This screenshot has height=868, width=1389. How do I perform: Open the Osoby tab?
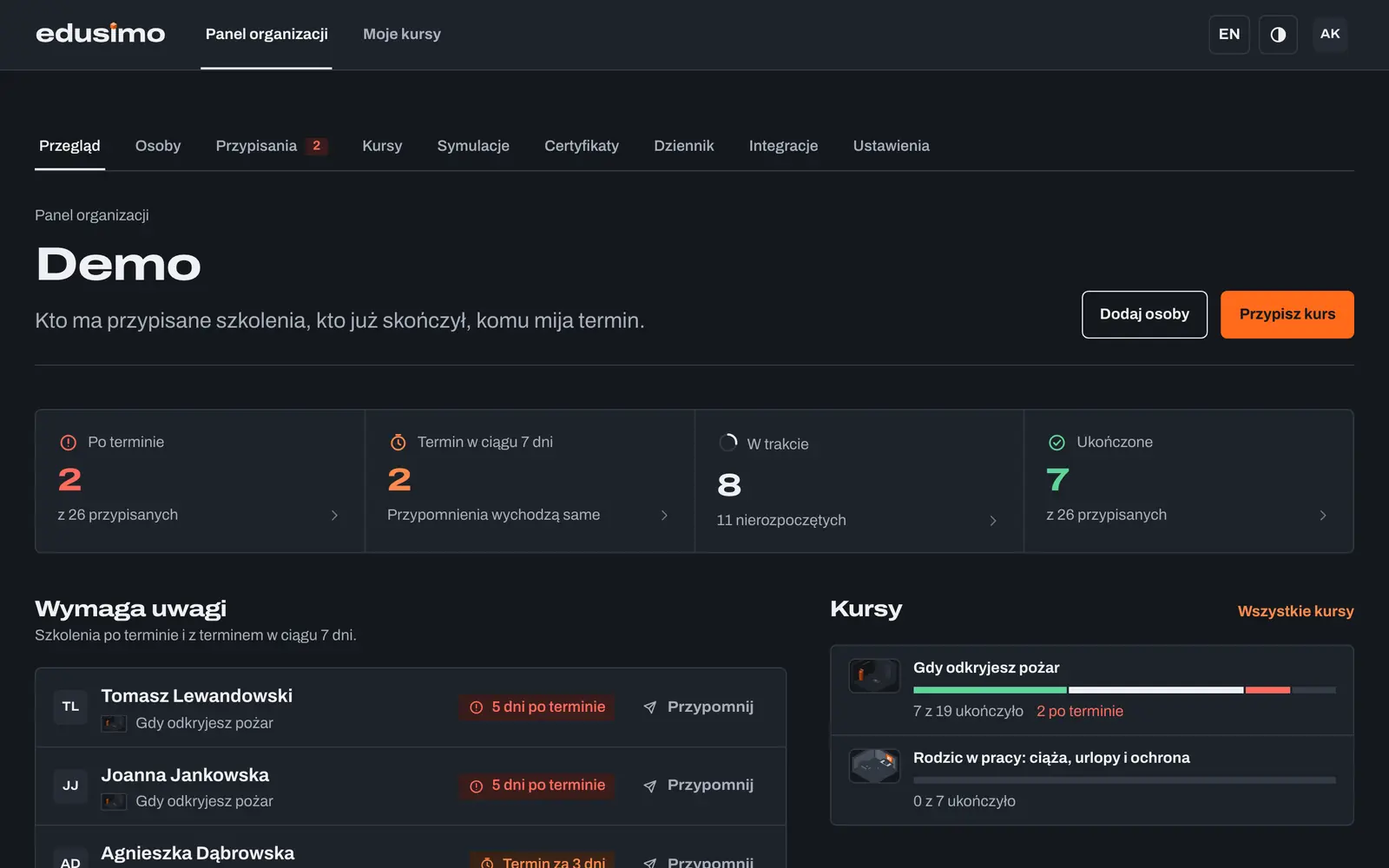click(158, 146)
